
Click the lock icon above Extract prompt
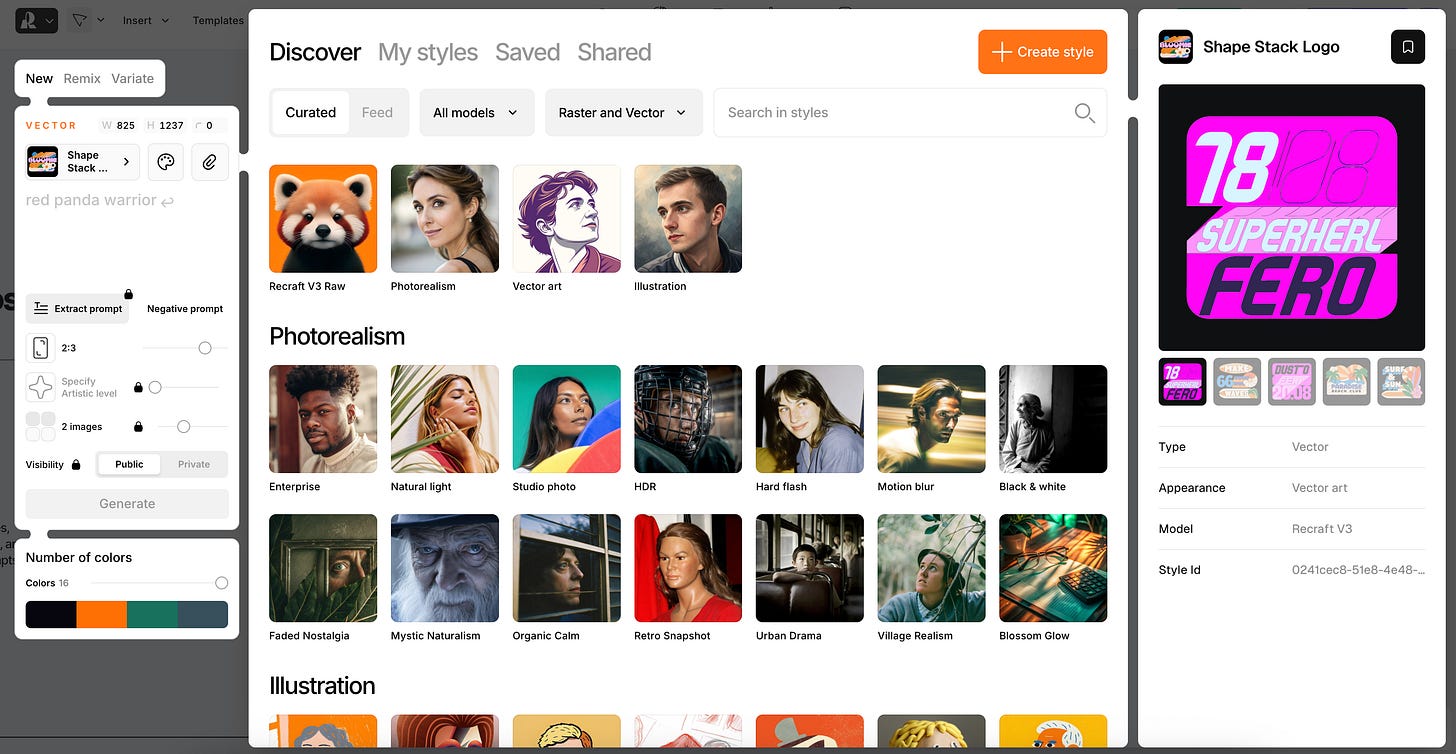pyautogui.click(x=128, y=294)
